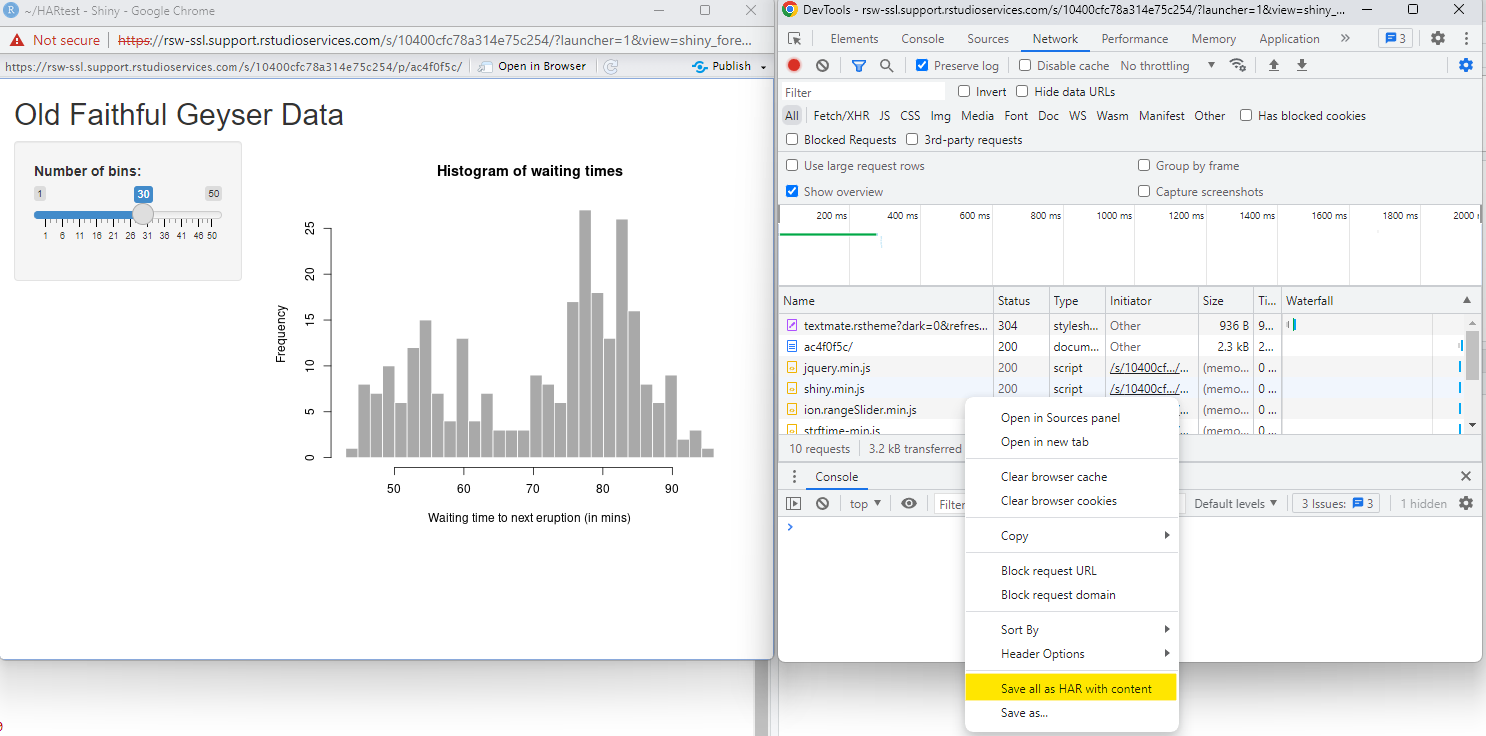This screenshot has width=1486, height=736.
Task: Open blue Network settings gear
Action: [x=1465, y=66]
